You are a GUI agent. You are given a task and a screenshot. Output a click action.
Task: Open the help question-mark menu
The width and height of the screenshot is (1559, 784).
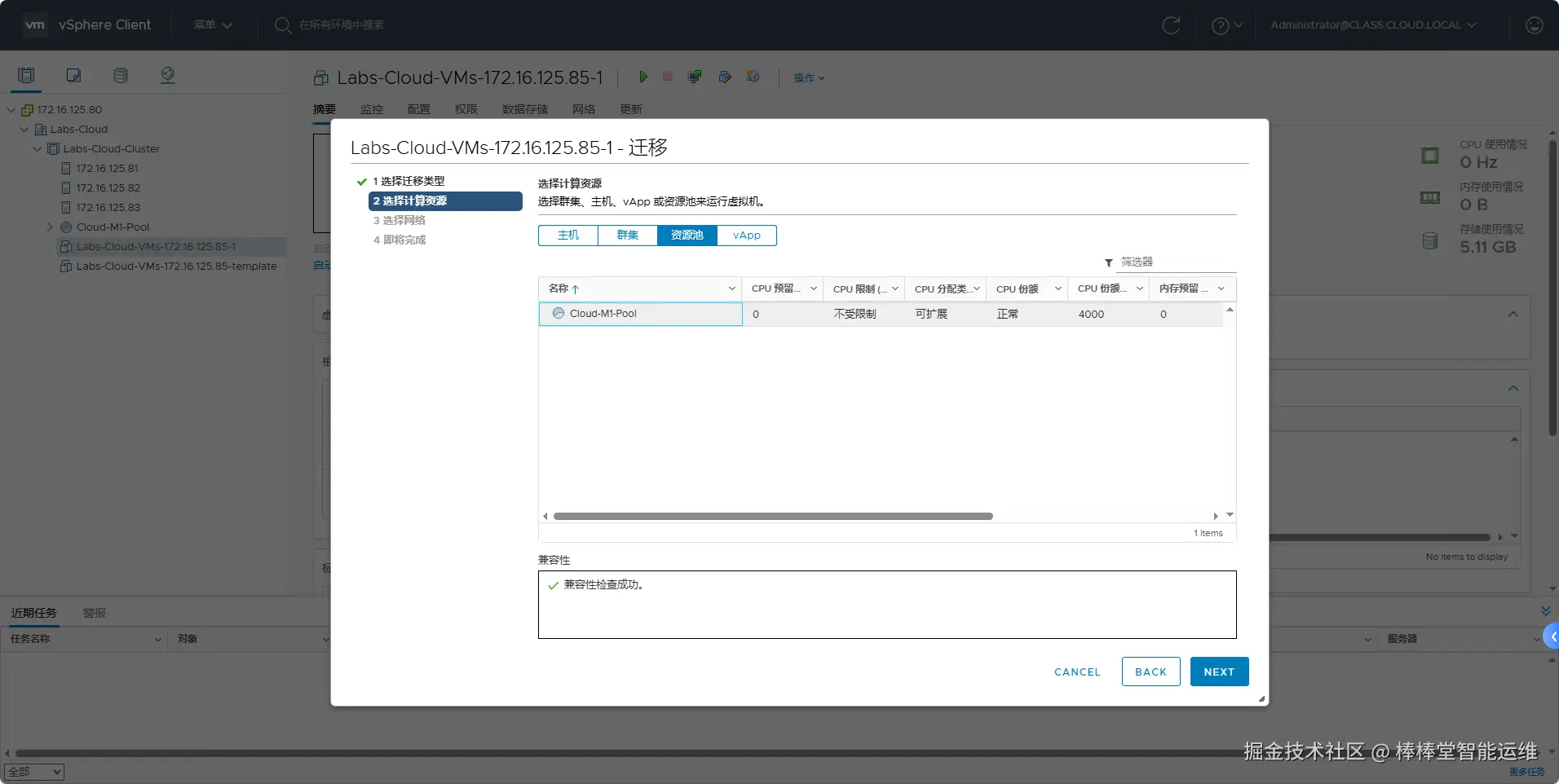(1226, 25)
